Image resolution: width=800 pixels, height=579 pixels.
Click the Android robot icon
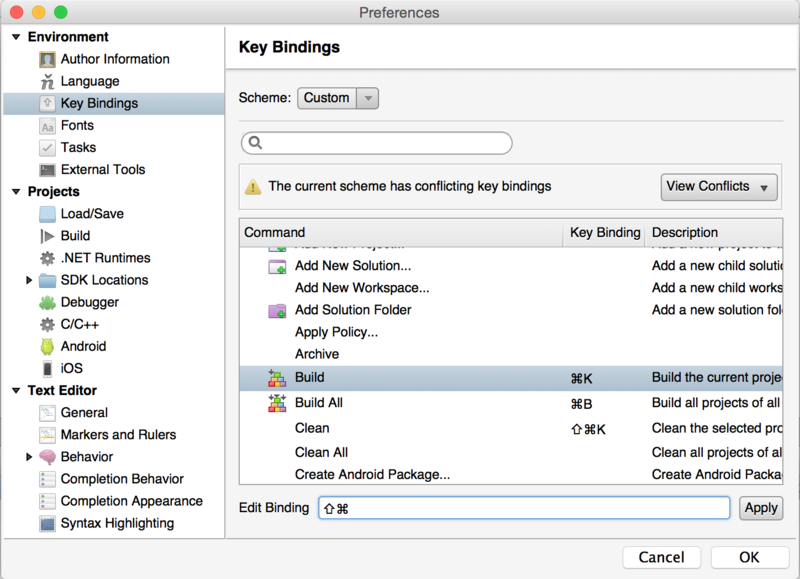tap(47, 347)
